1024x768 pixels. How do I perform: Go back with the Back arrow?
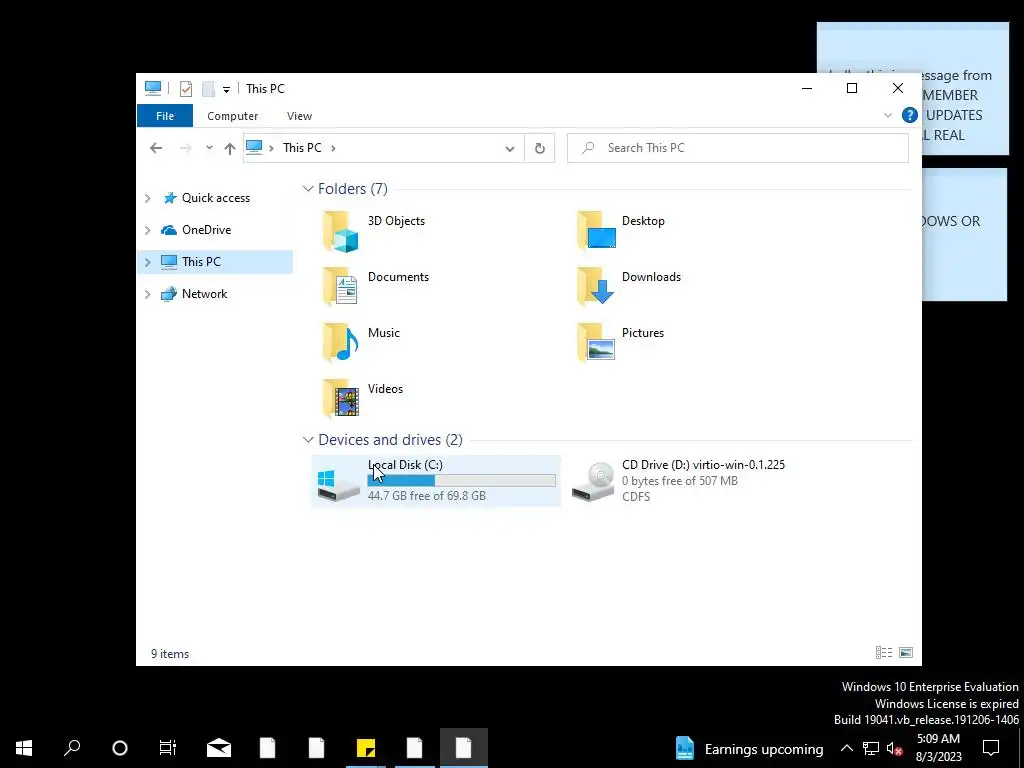click(156, 148)
